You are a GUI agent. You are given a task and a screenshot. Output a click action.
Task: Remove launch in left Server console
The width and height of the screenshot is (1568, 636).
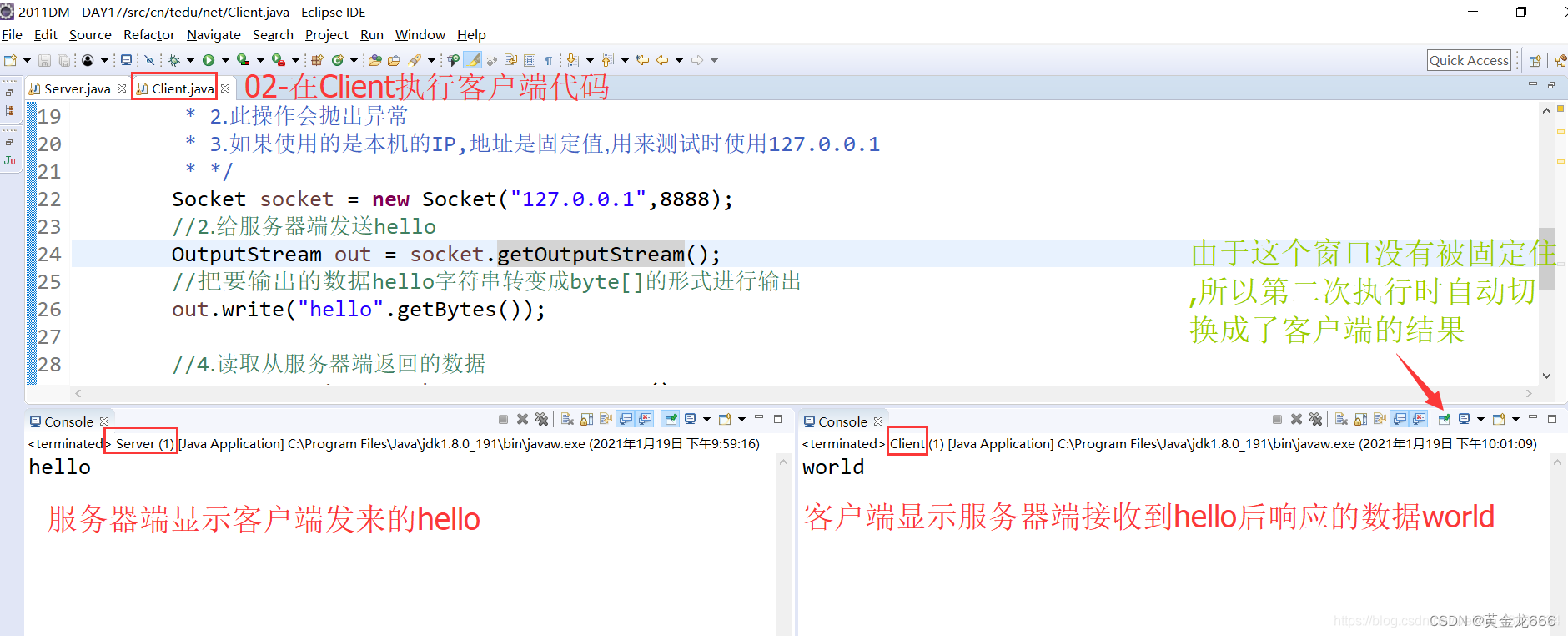point(522,419)
